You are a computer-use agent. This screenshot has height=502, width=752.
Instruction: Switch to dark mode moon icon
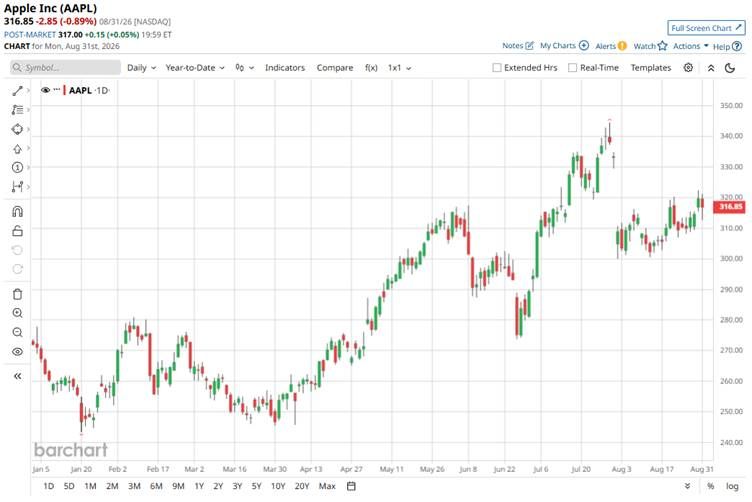730,68
